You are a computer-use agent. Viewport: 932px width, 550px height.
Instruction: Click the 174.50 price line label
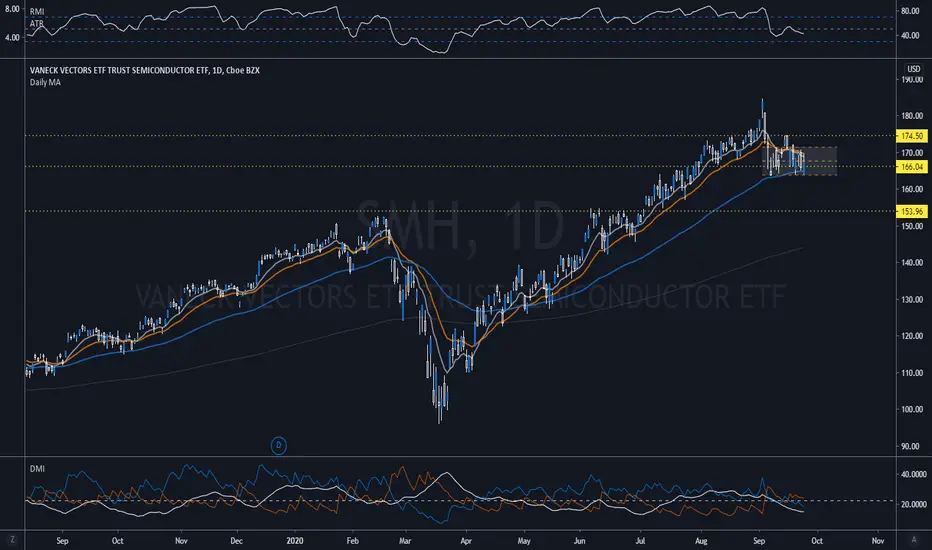(911, 136)
